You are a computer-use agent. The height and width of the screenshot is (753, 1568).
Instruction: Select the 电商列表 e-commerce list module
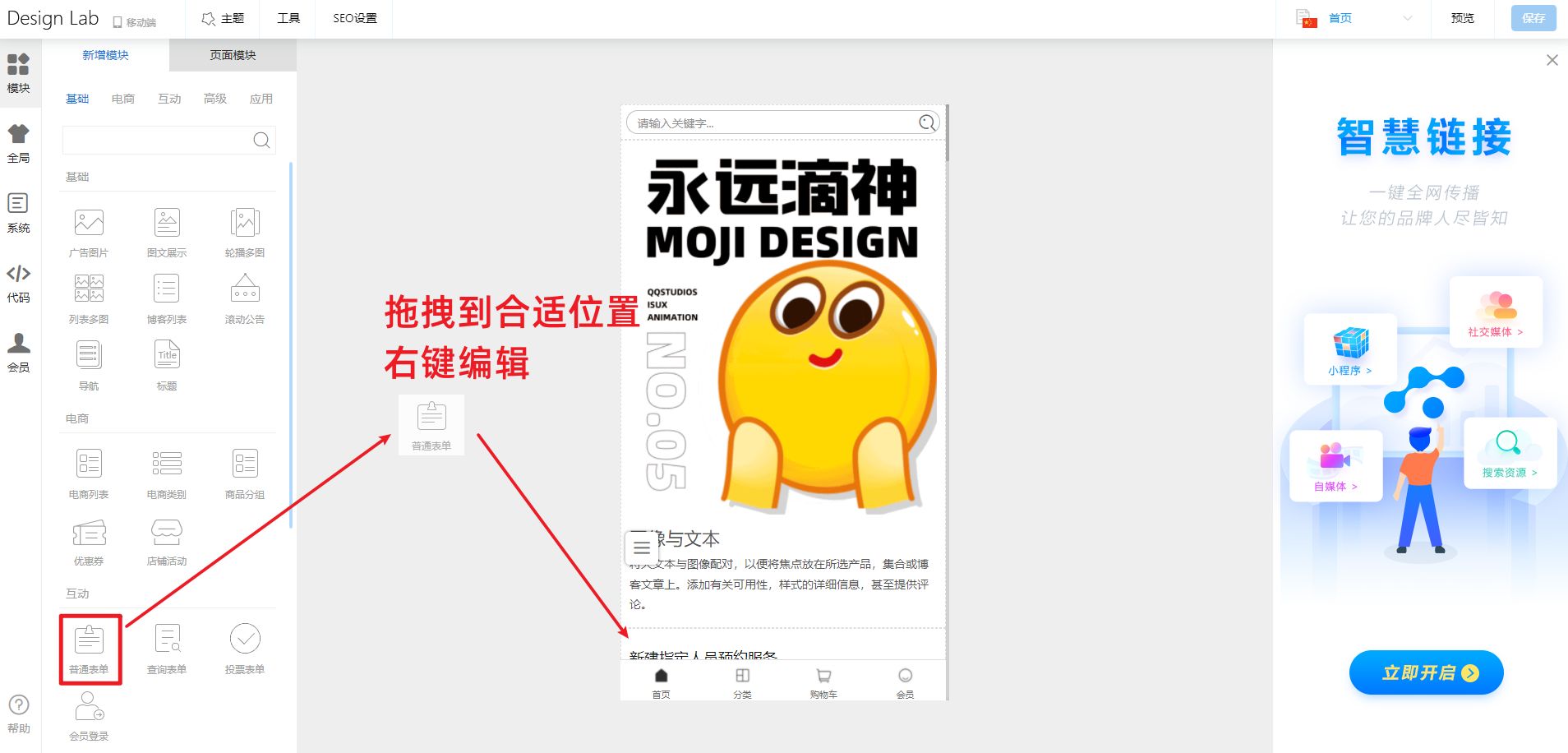[x=89, y=475]
